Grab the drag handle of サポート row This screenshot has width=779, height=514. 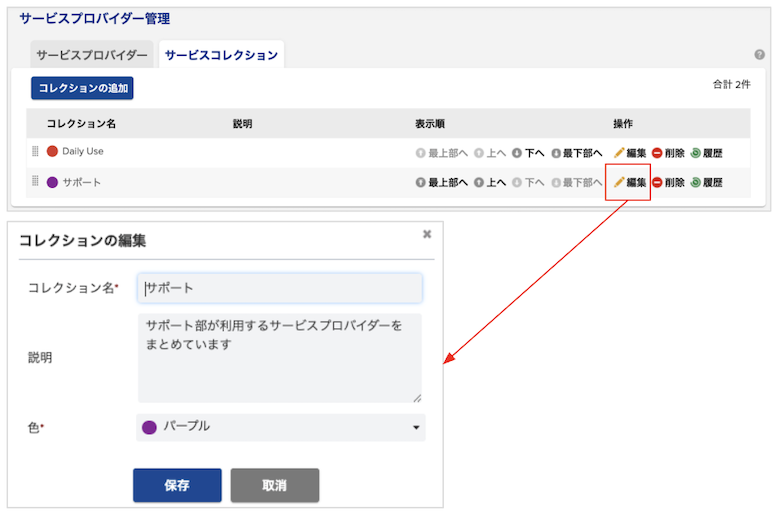(x=35, y=181)
